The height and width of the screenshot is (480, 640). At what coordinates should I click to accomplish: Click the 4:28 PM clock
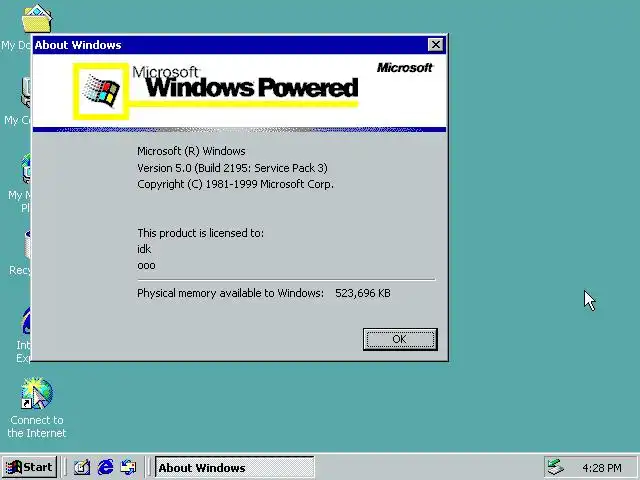[x=602, y=468]
